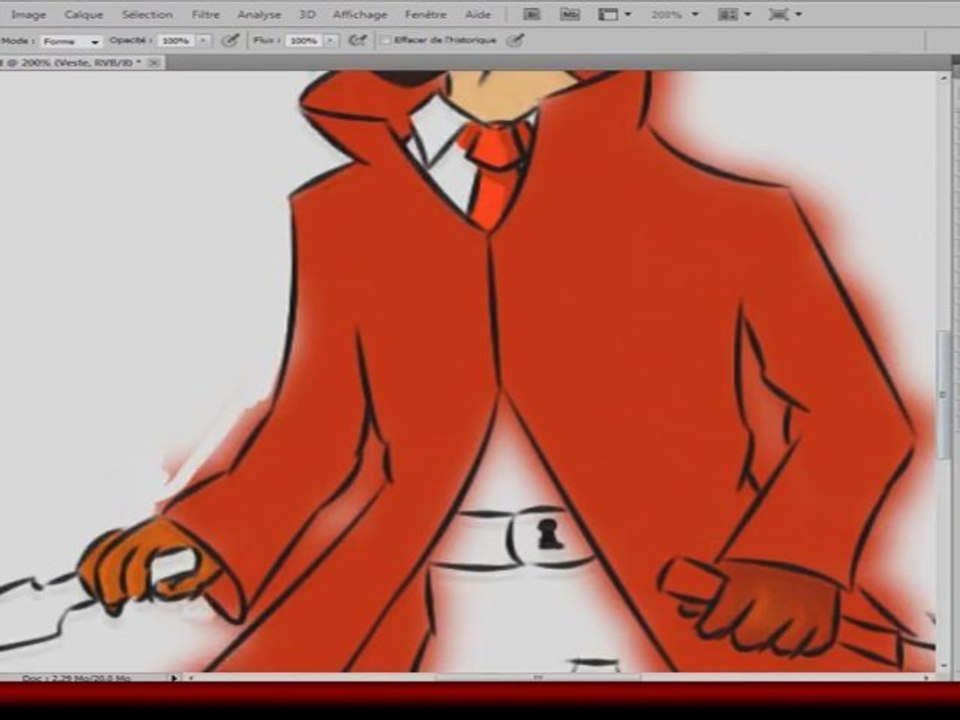
Task: Check Effacer de l'historique checkbox
Action: (386, 40)
